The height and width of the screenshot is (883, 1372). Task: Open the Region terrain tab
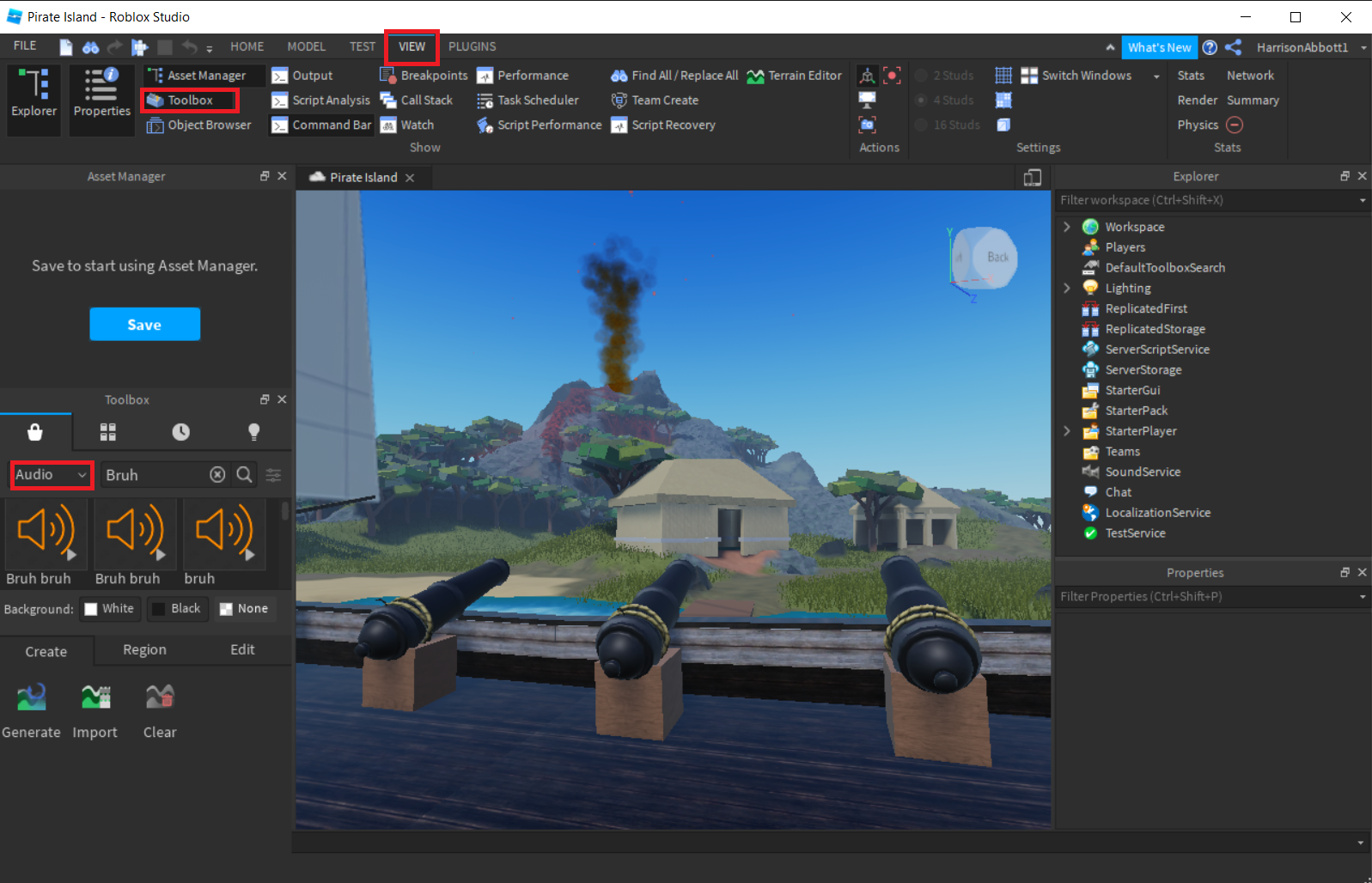click(144, 650)
